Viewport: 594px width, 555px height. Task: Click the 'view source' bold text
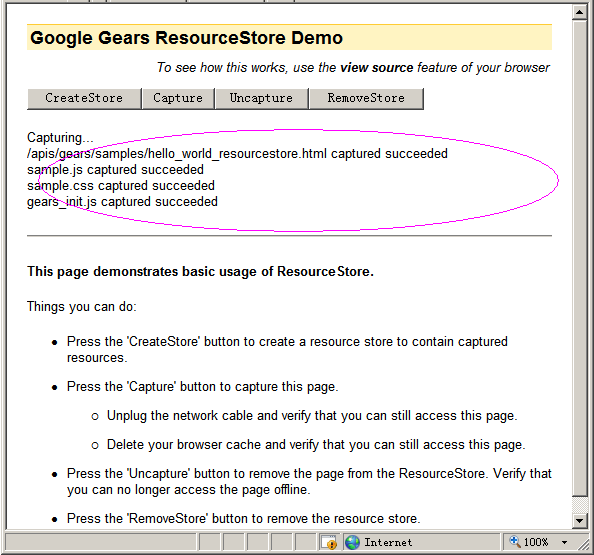click(377, 67)
